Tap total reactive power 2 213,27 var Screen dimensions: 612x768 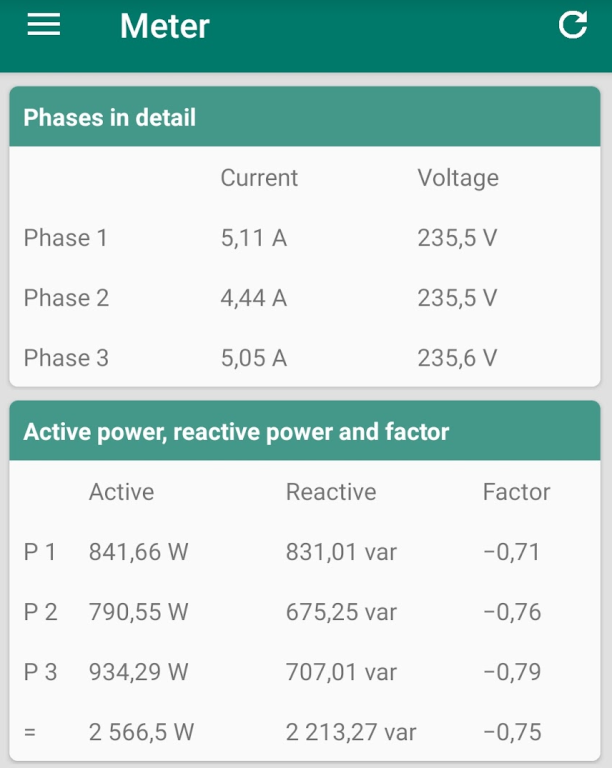tap(351, 732)
